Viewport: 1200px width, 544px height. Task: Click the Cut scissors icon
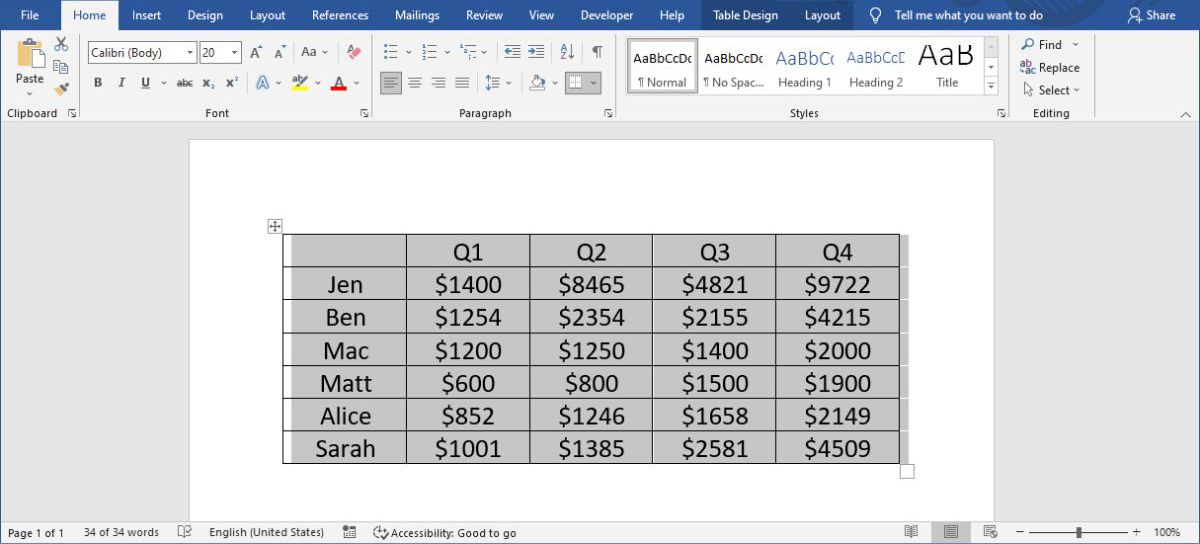point(61,44)
